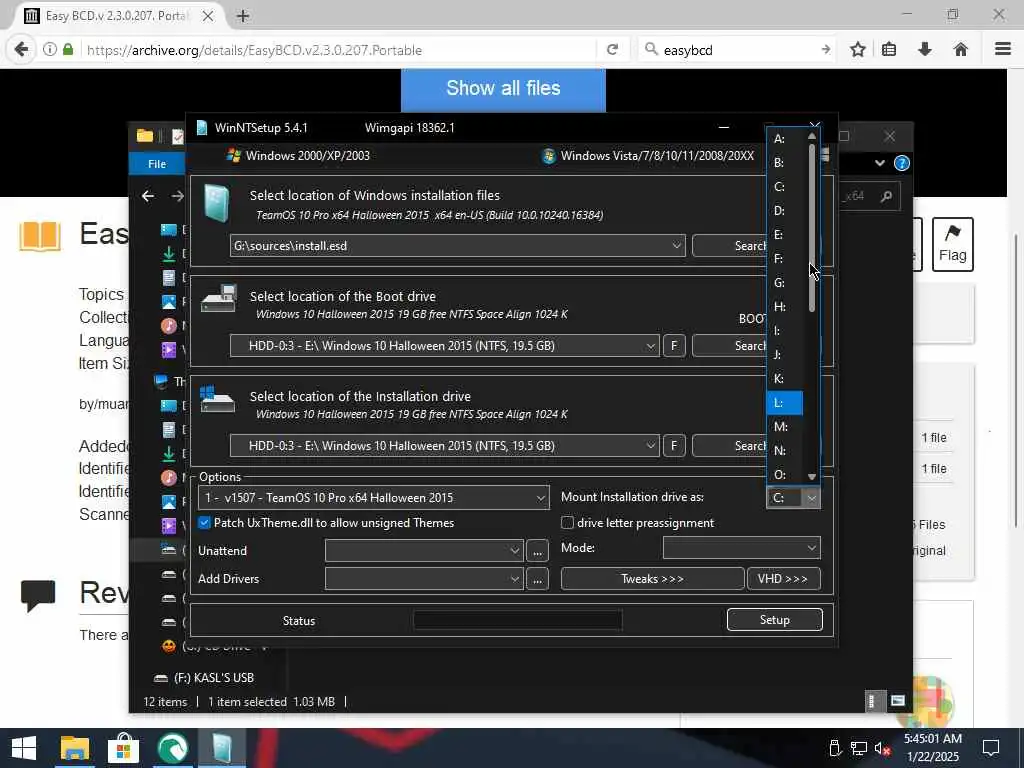Click F button beside Installation drive
This screenshot has height=768, width=1024.
(674, 445)
